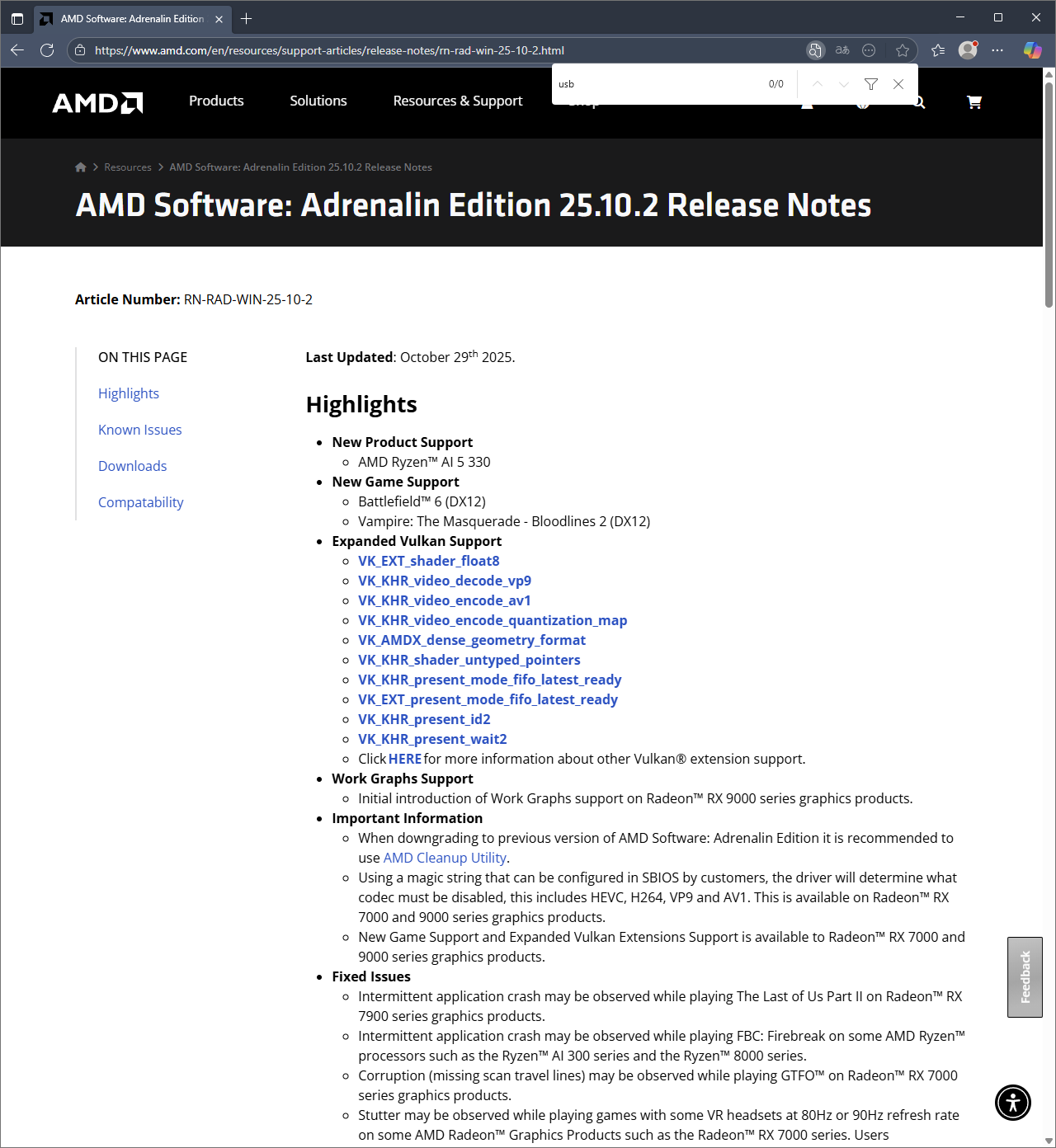Click 'Article Number: RN-RAD-WIN-25-10-2' text

click(x=194, y=299)
